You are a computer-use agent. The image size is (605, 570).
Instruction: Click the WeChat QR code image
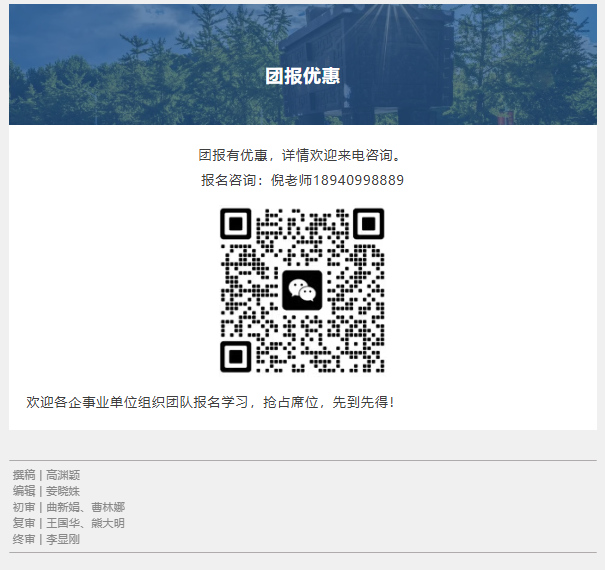302,291
